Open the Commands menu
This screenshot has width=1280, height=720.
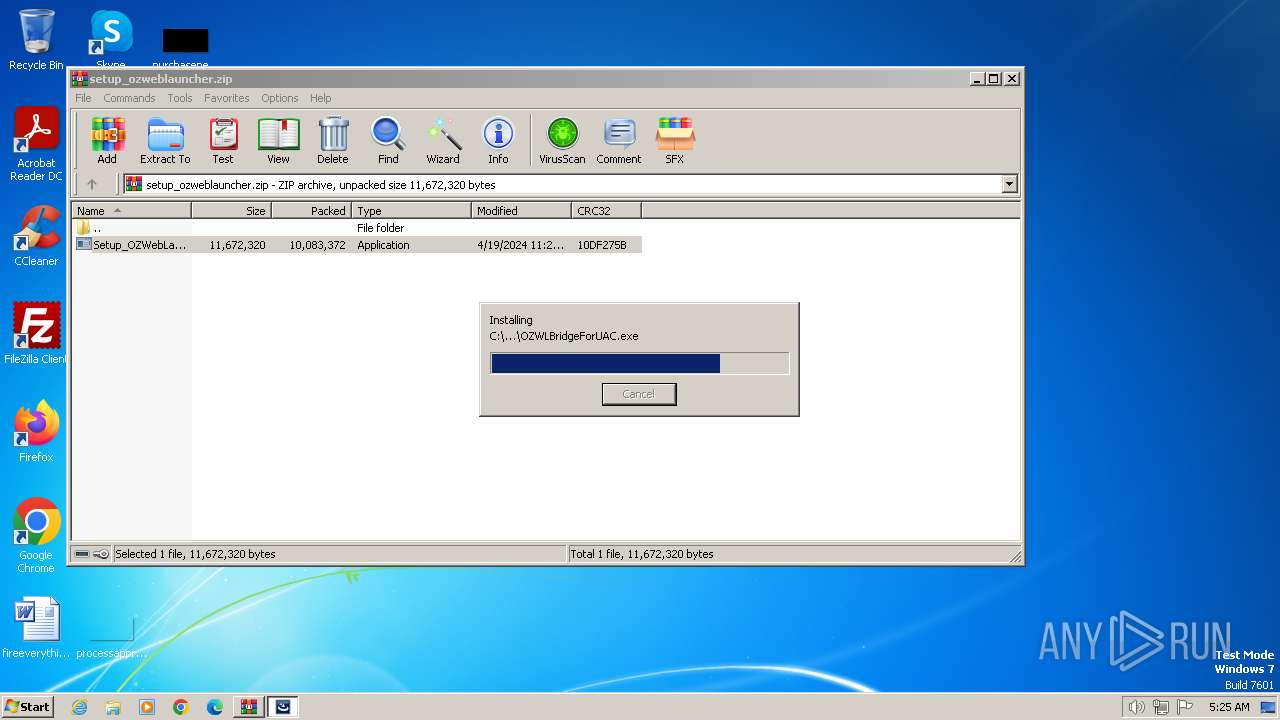(129, 98)
